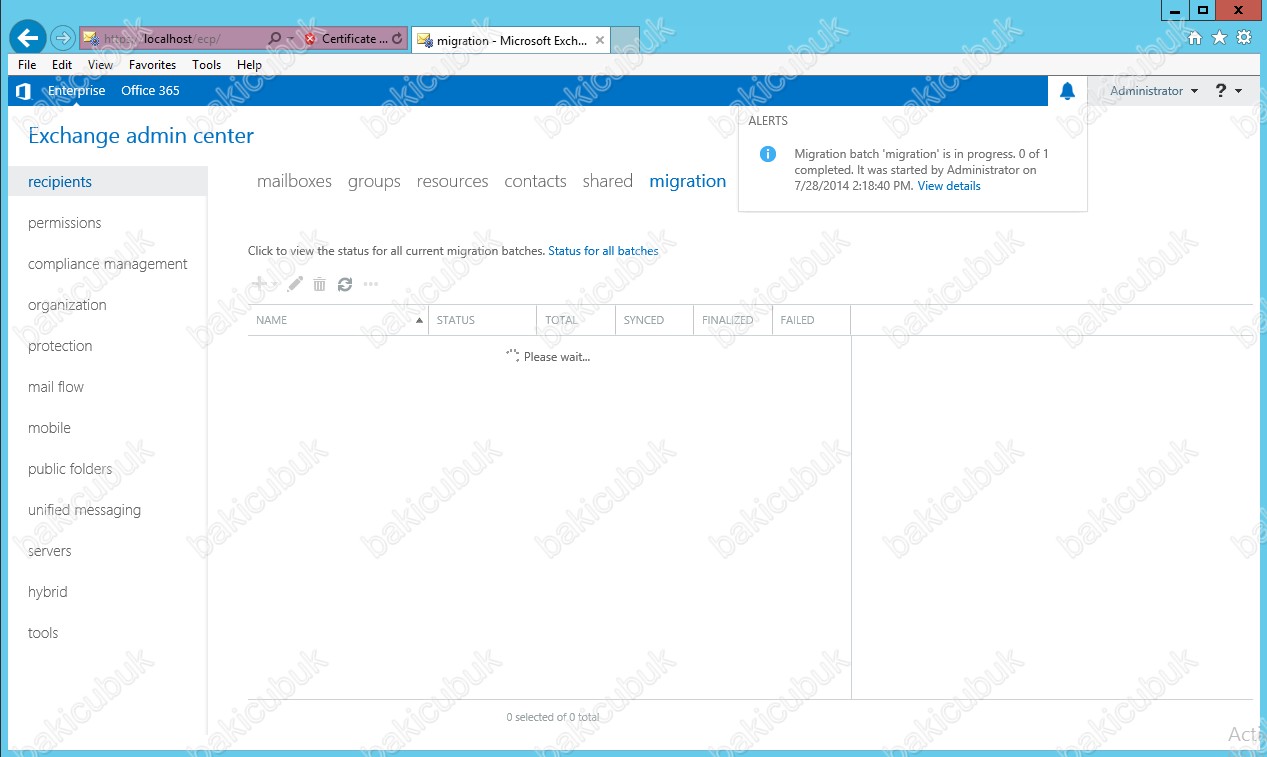The image size is (1267, 757).
Task: Click the info icon in the alert
Action: tap(768, 154)
